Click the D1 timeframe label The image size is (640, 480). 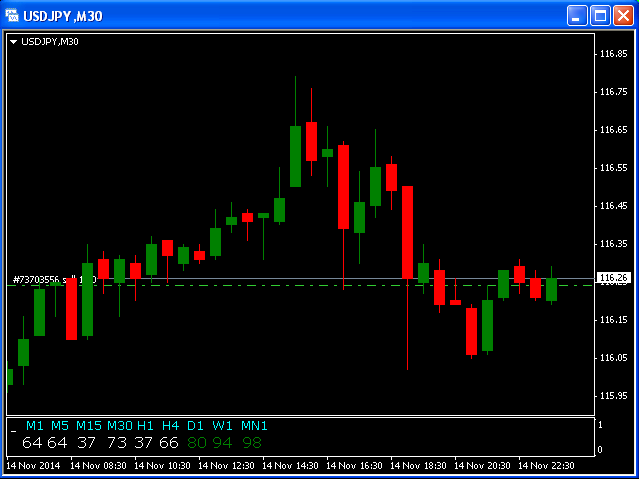tap(196, 426)
